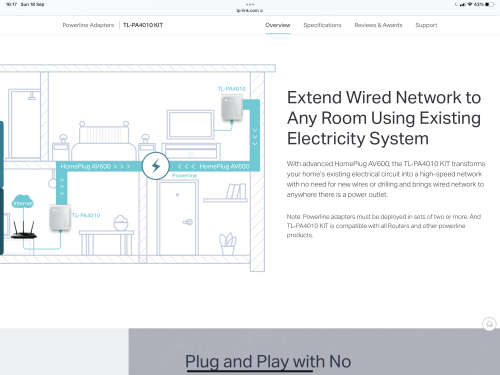Screen dimensions: 500x375
Task: Tap the chat support floating icon
Action: click(x=489, y=324)
